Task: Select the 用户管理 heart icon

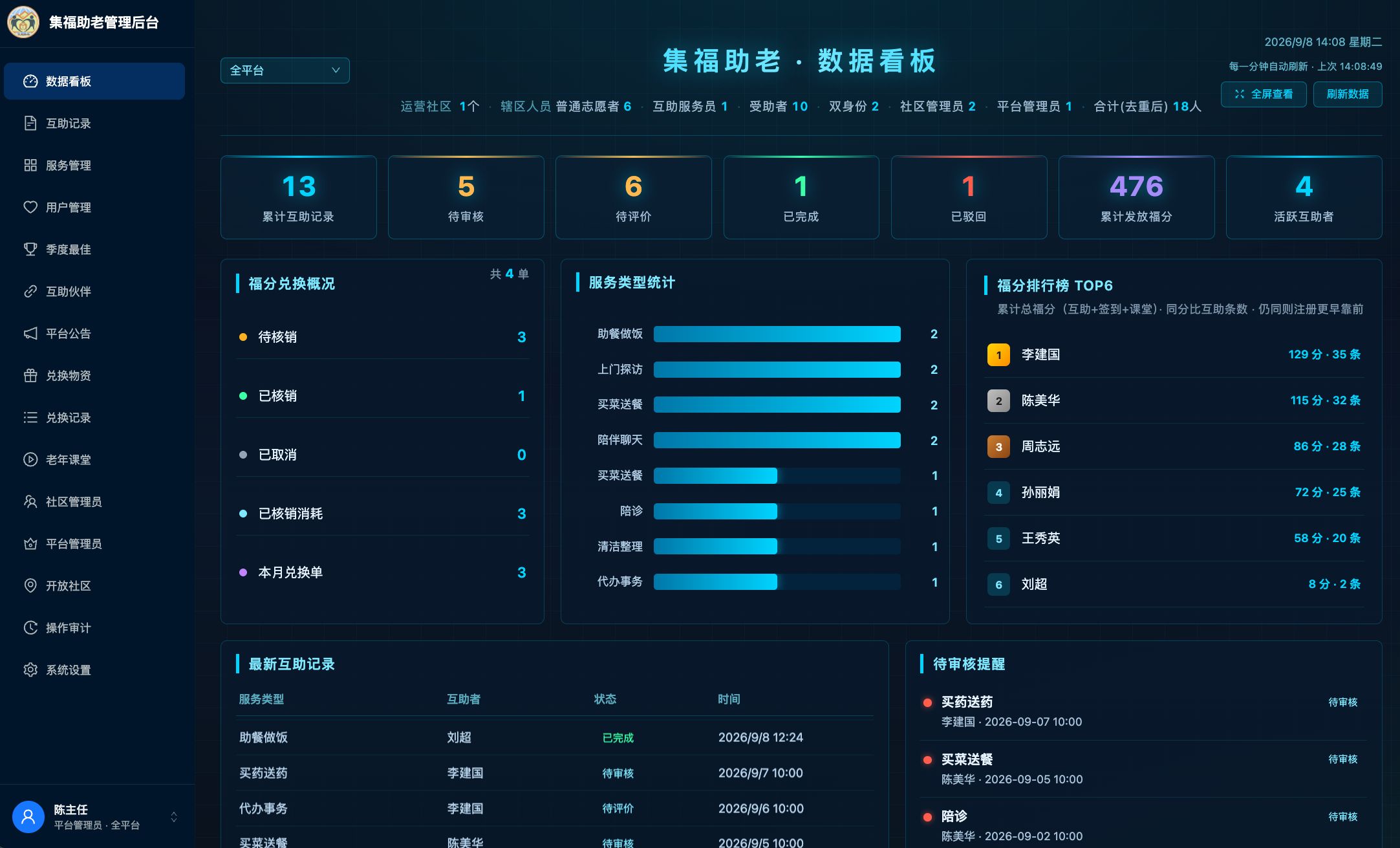Action: 30,207
